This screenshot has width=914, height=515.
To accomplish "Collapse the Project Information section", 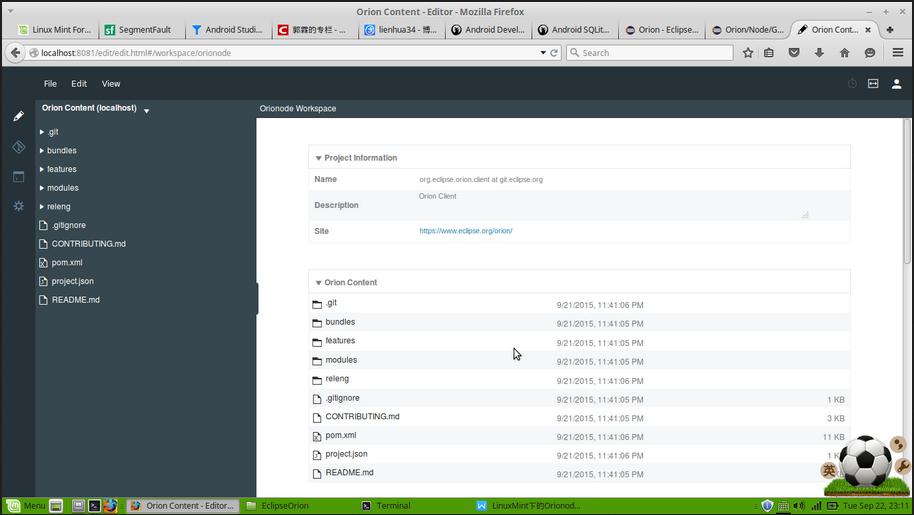I will click(x=318, y=158).
